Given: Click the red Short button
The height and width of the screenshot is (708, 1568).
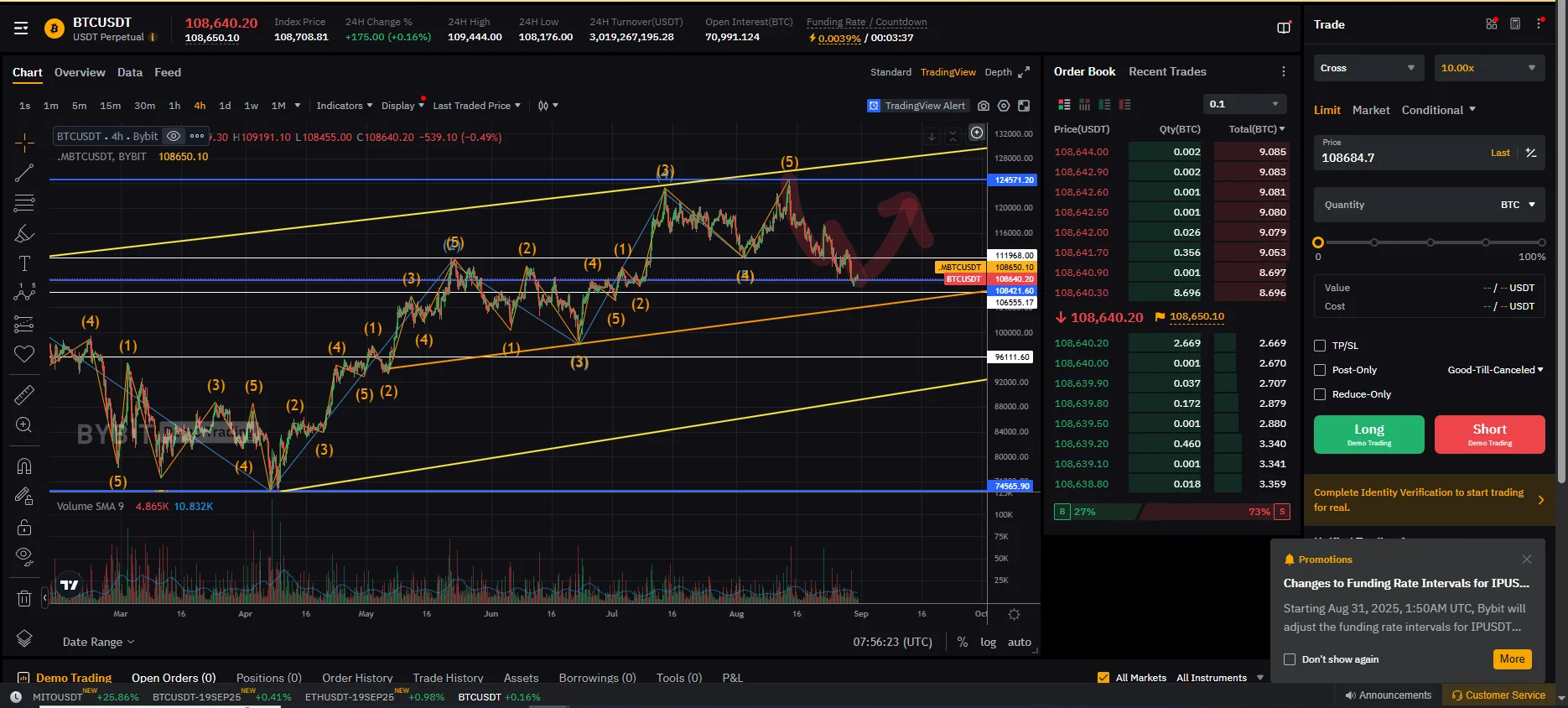Looking at the screenshot, I should pos(1489,435).
